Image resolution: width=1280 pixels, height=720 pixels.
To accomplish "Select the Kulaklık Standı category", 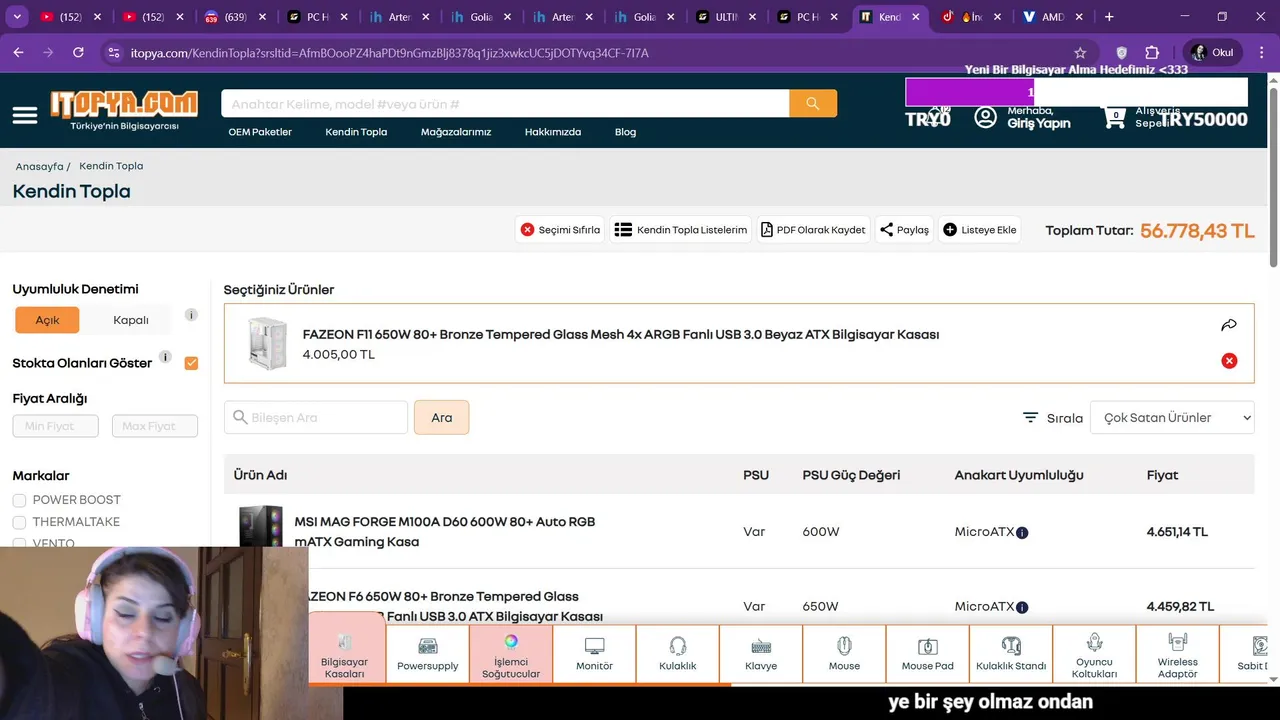I will click(x=1011, y=655).
